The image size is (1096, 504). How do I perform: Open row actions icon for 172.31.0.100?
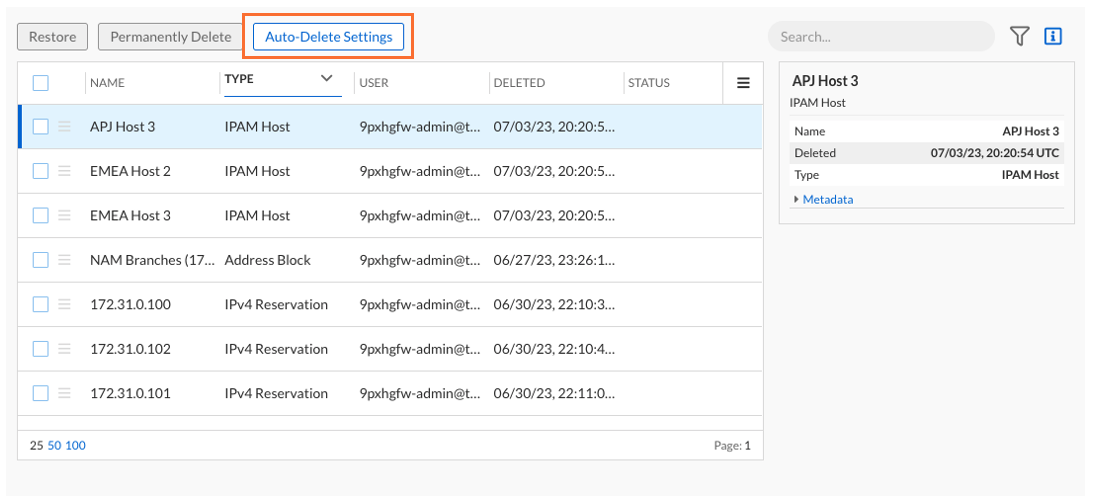point(65,304)
